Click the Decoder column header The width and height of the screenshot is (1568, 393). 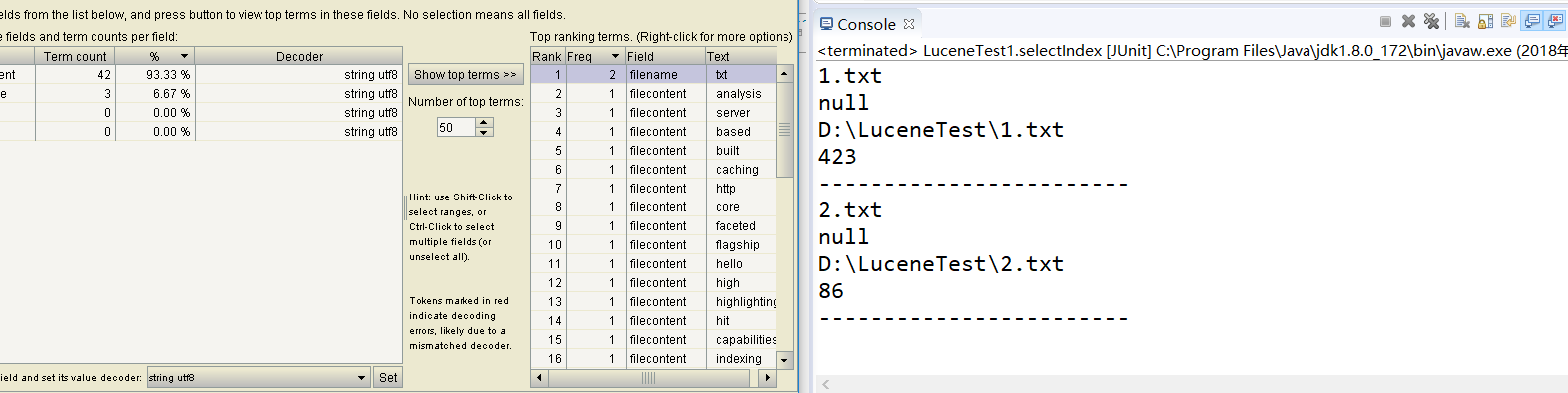(x=299, y=57)
